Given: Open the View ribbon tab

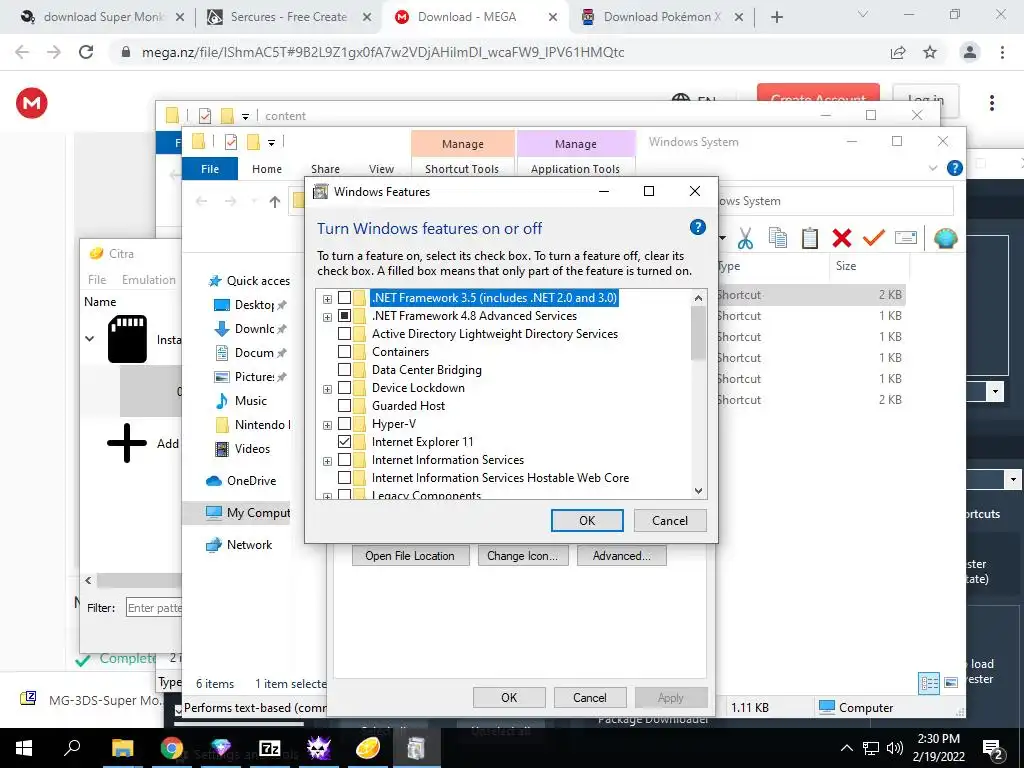Looking at the screenshot, I should coord(381,168).
